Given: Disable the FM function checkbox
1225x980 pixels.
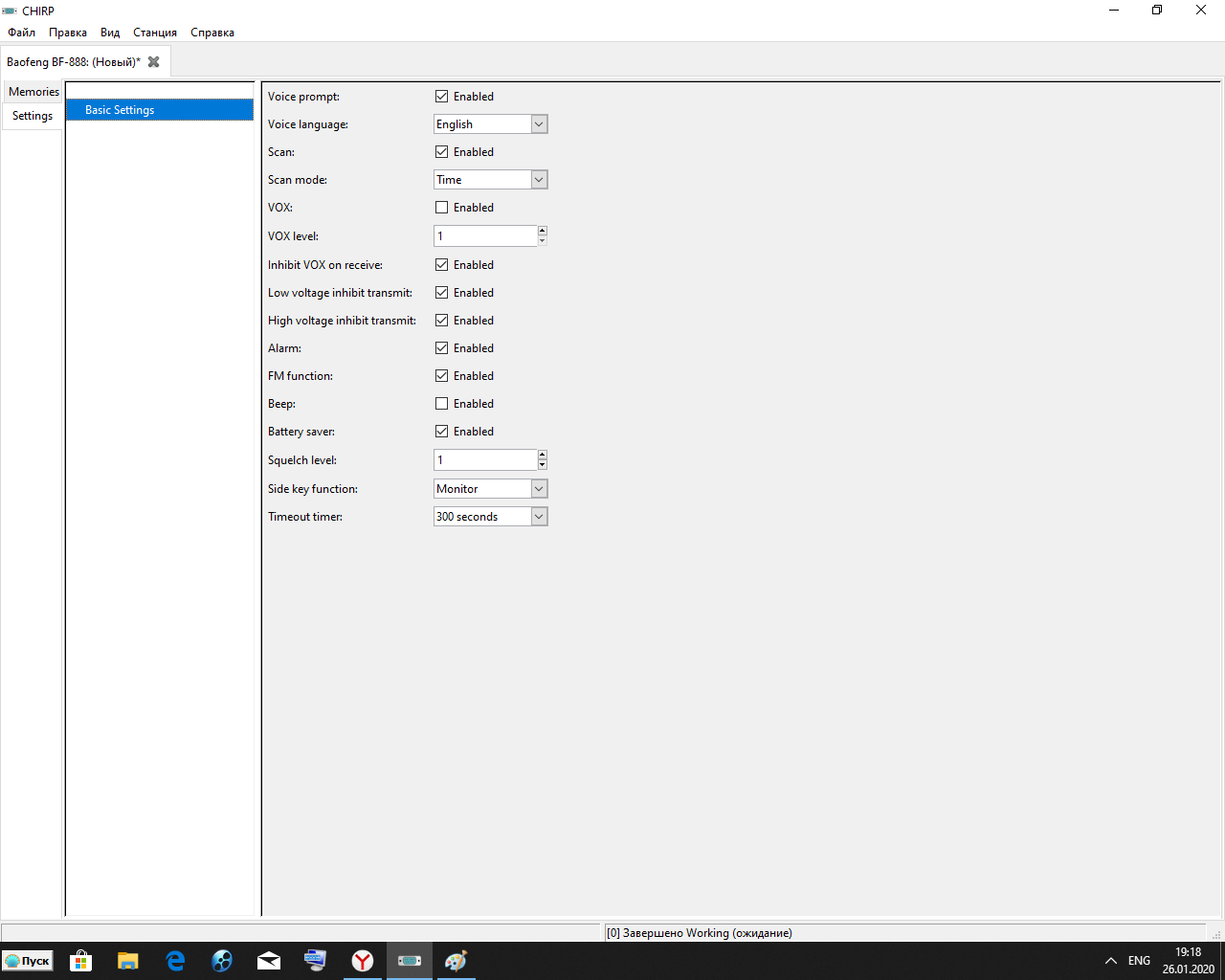Looking at the screenshot, I should coord(441,376).
